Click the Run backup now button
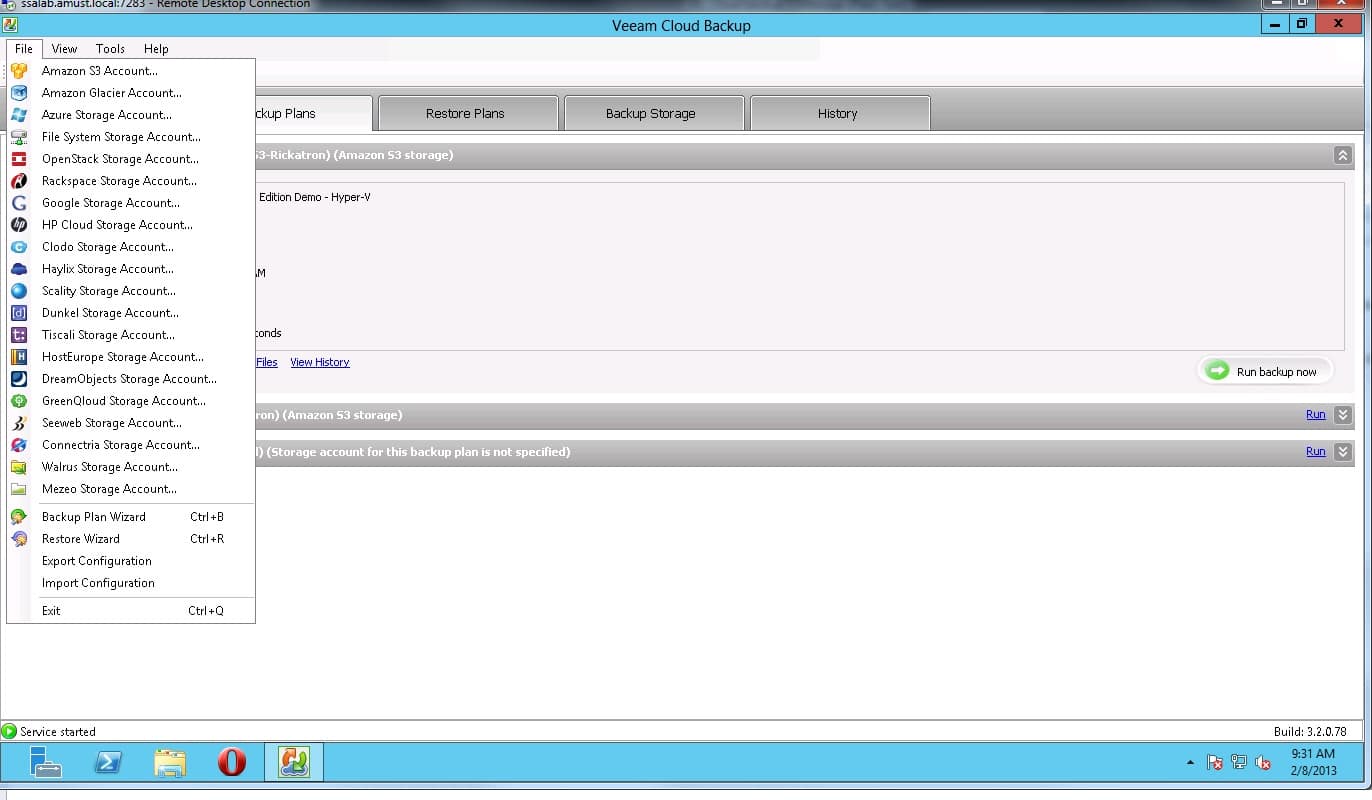1372x800 pixels. pos(1265,371)
